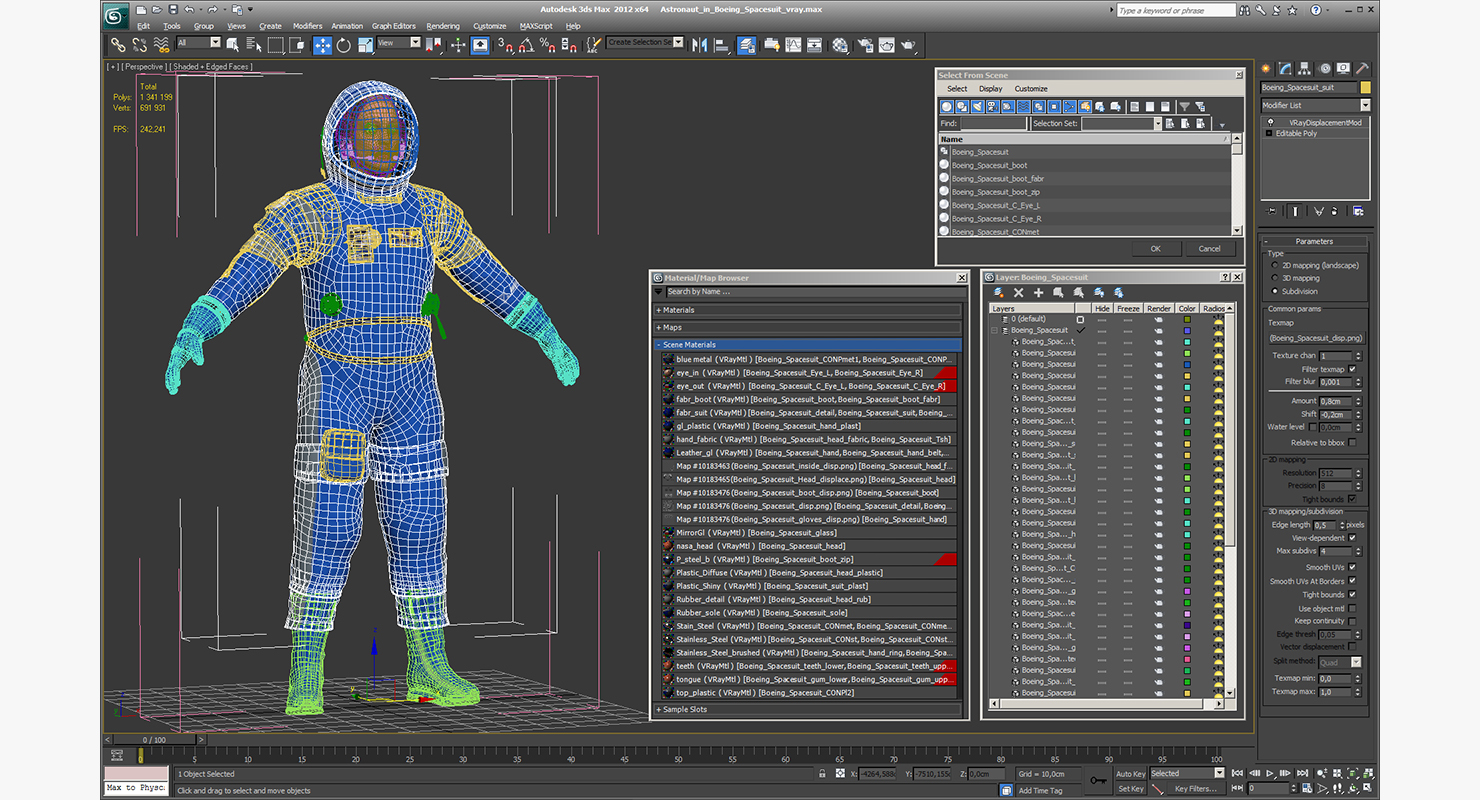Open the Graph Editors menu
1480x800 pixels.
point(394,26)
